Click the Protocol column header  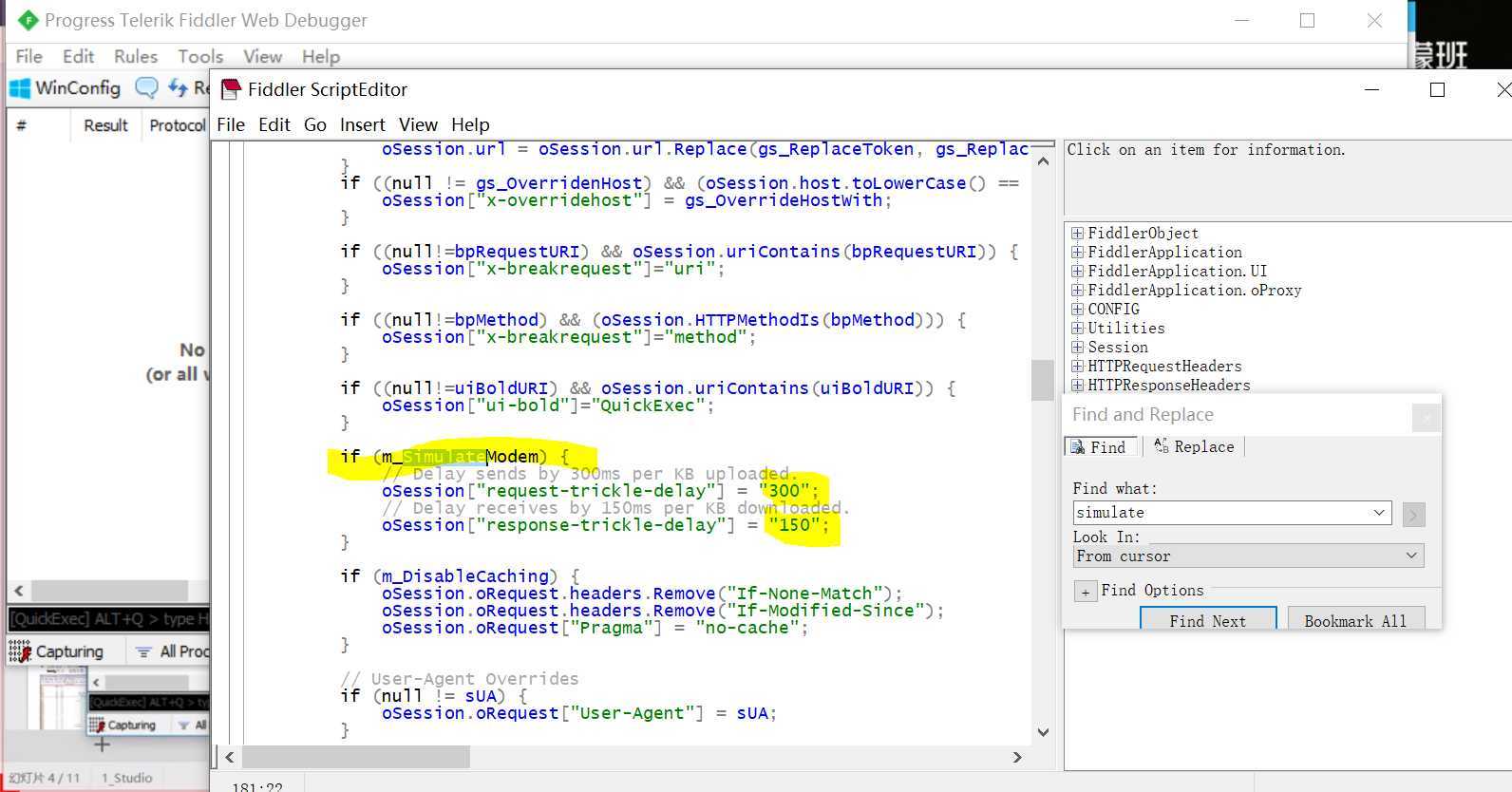tap(177, 125)
